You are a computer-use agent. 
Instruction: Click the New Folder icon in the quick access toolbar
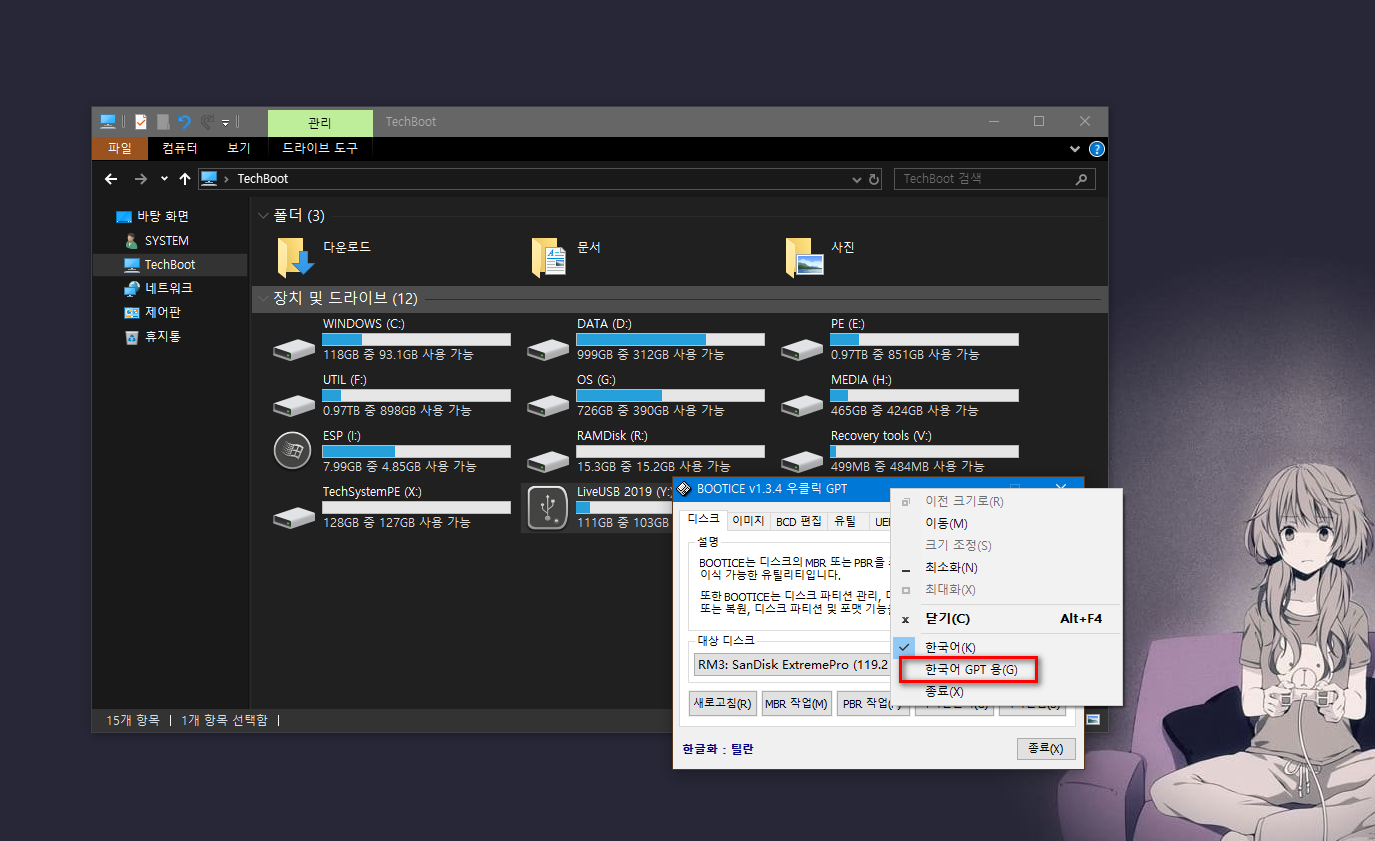[163, 122]
